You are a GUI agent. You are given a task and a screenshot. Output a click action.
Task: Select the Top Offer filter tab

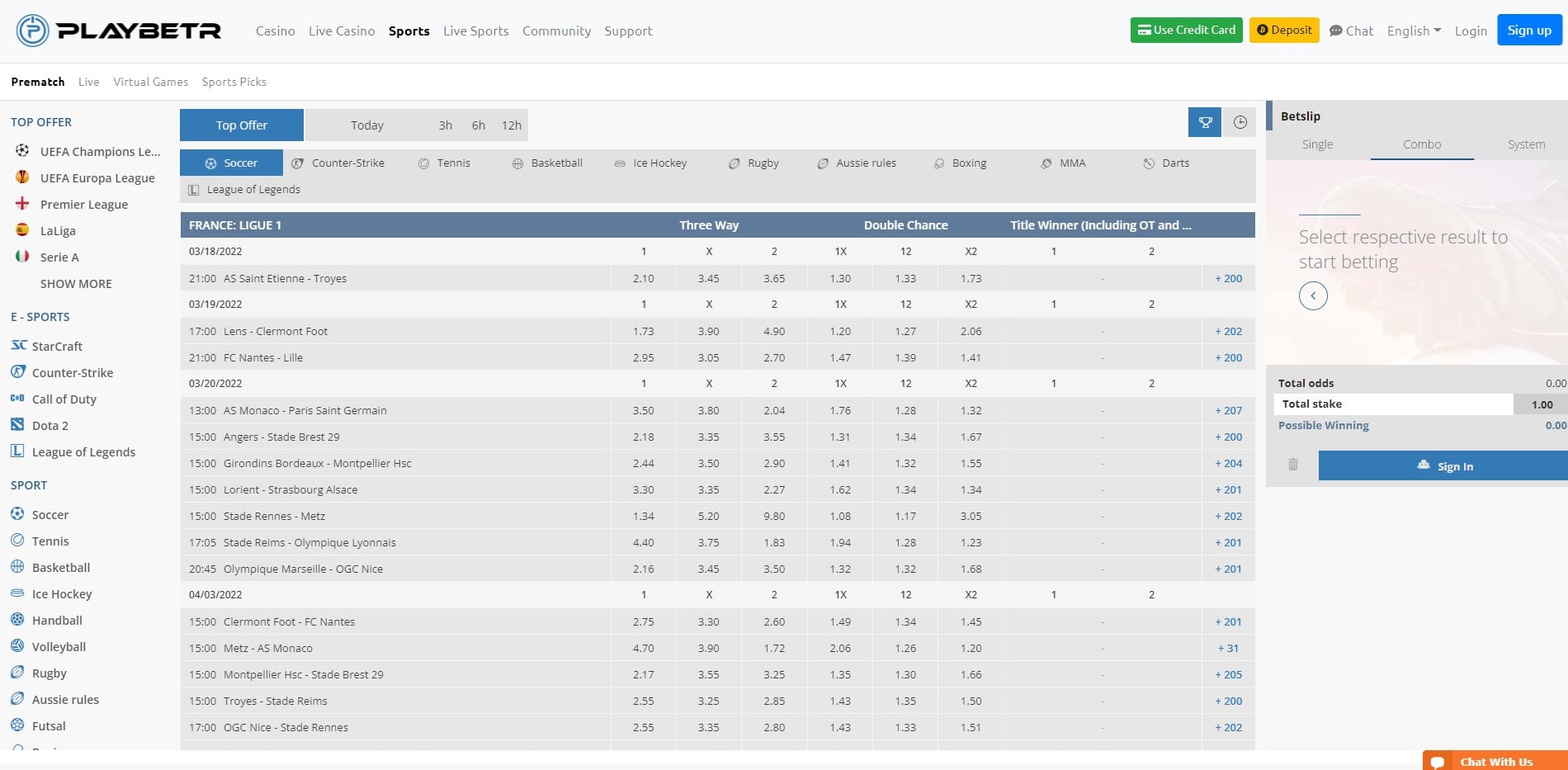coord(242,125)
